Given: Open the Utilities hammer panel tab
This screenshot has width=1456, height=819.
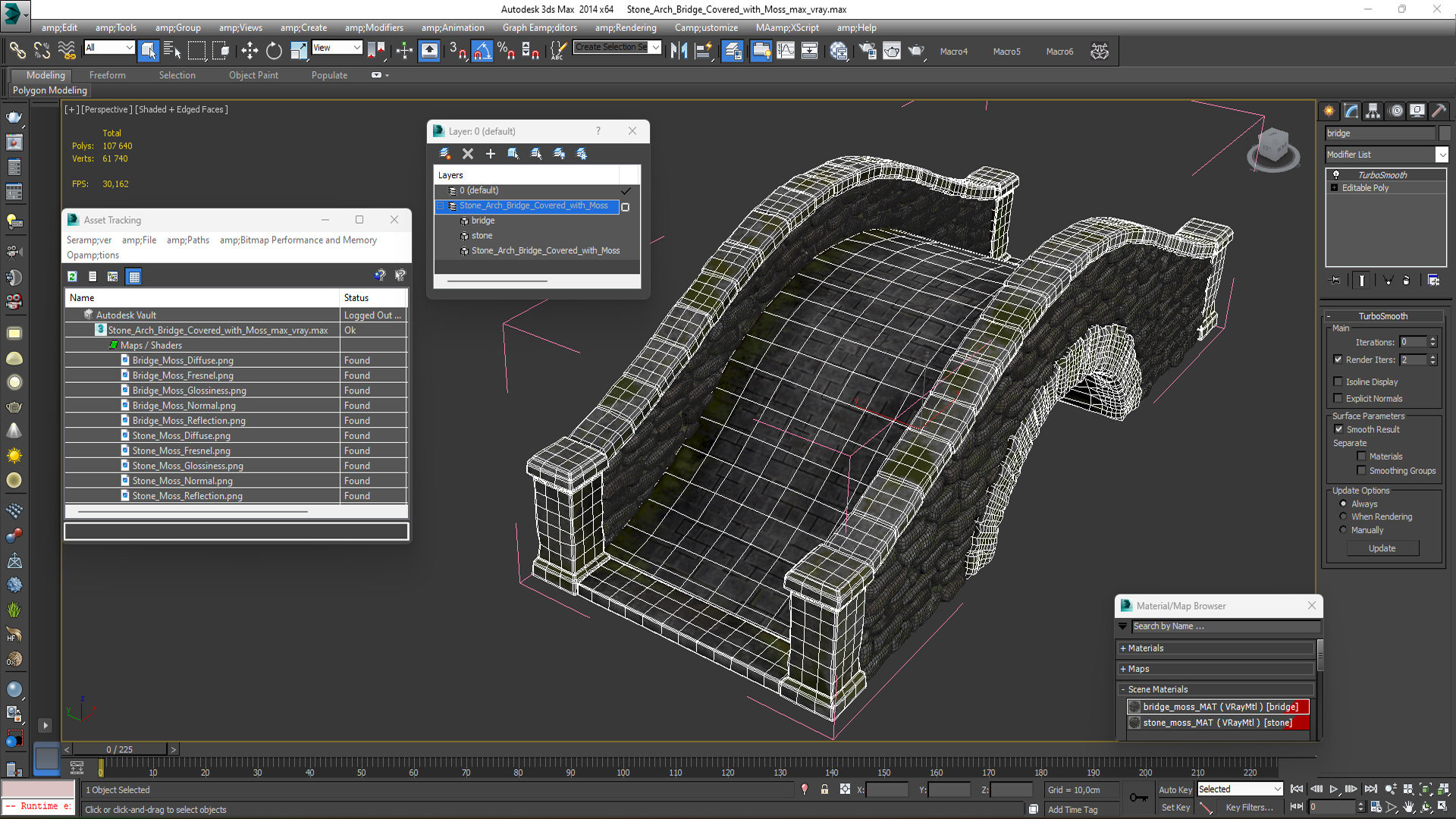Looking at the screenshot, I should (1439, 111).
